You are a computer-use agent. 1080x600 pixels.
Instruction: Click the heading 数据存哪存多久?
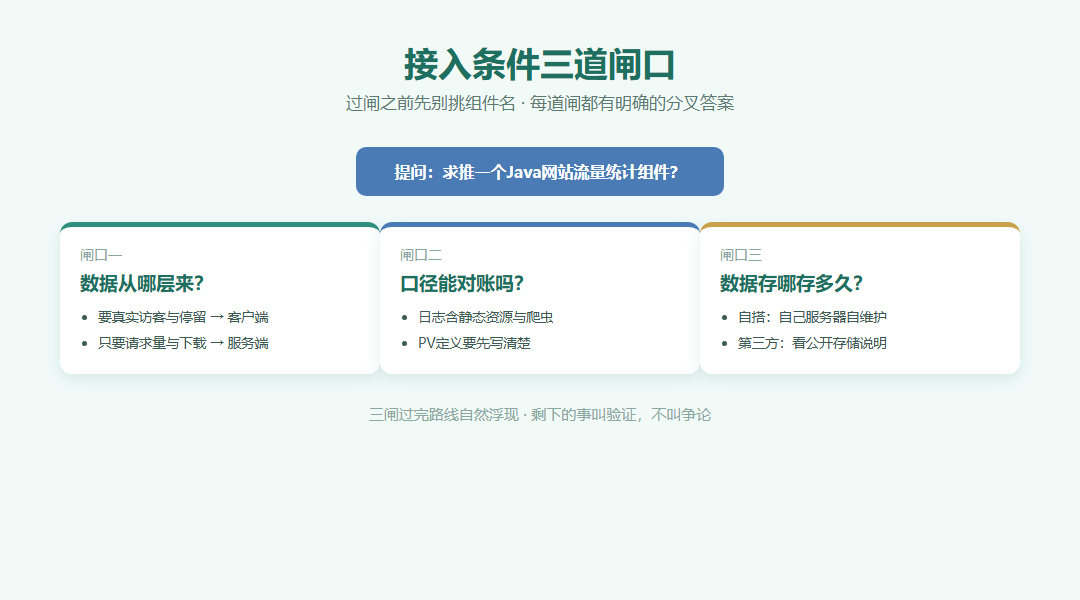click(x=791, y=283)
